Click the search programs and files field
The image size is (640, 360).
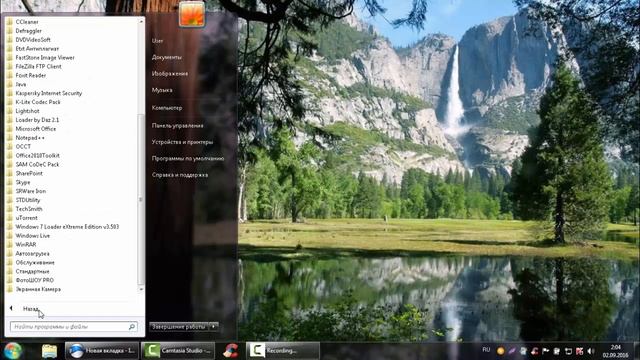pyautogui.click(x=73, y=327)
